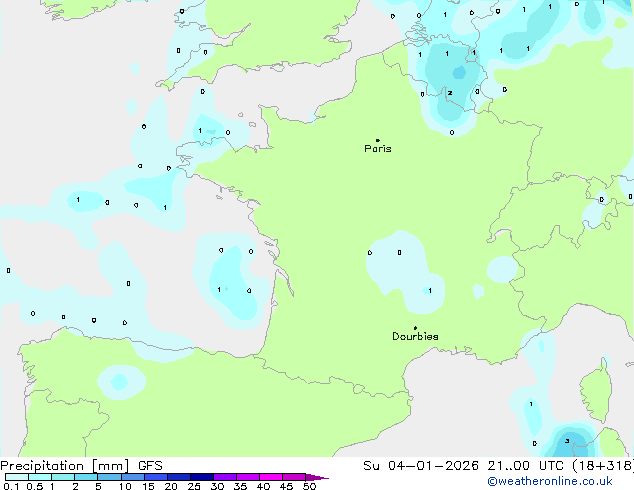Pick the 10–15 mm legend swatch

(x=132, y=477)
